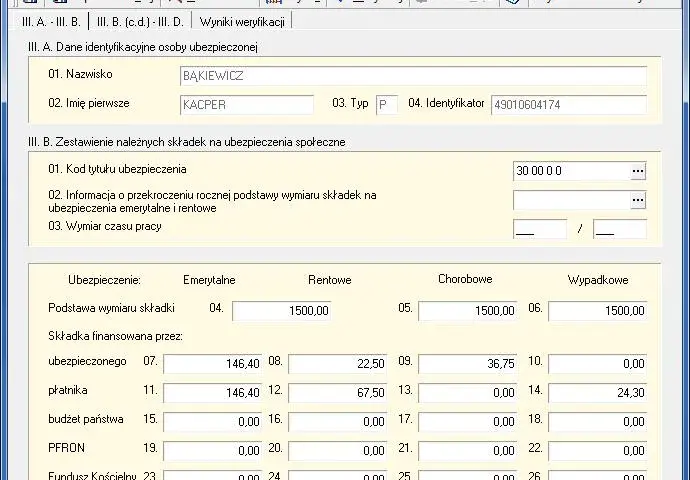The width and height of the screenshot is (690, 480).
Task: Click the 'PFRON' row label
Action: [x=66, y=448]
